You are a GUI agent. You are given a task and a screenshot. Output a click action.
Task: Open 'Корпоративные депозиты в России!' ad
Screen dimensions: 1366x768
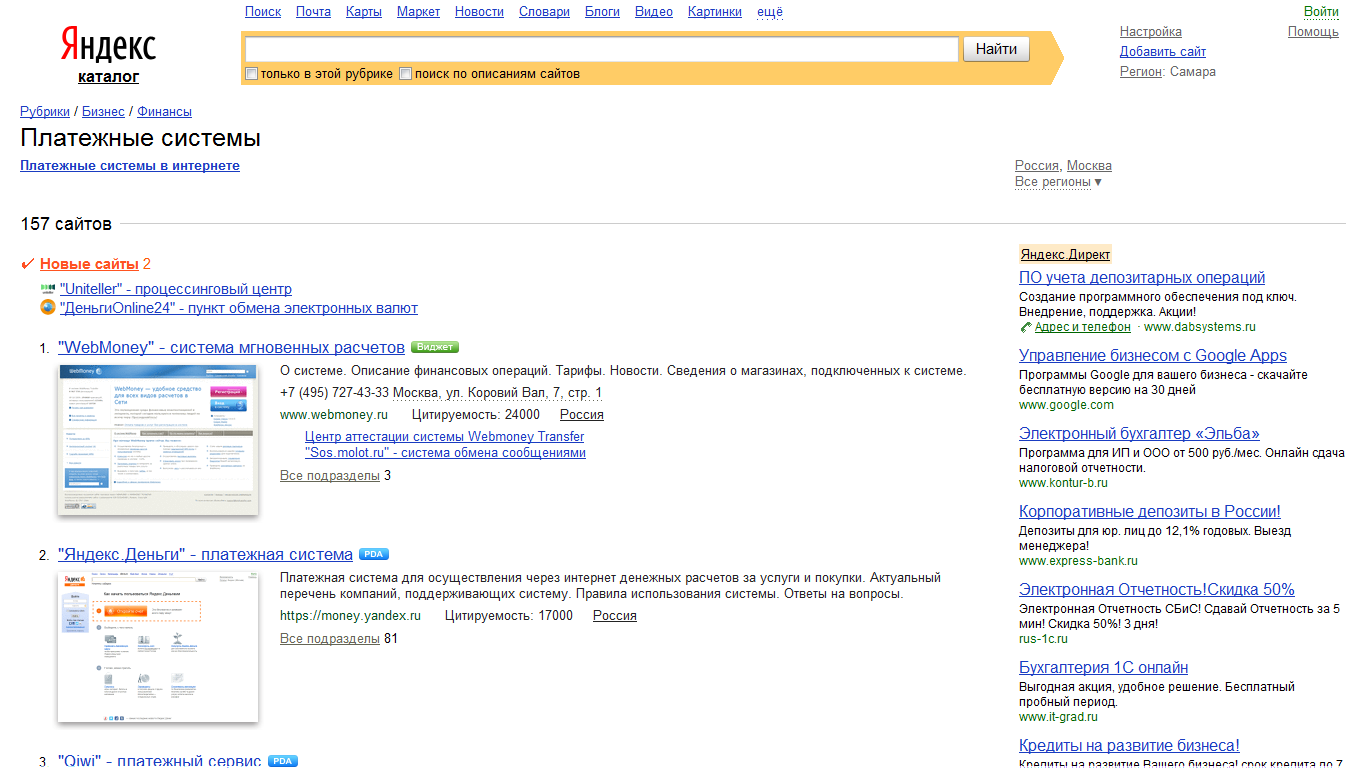pyautogui.click(x=1150, y=512)
